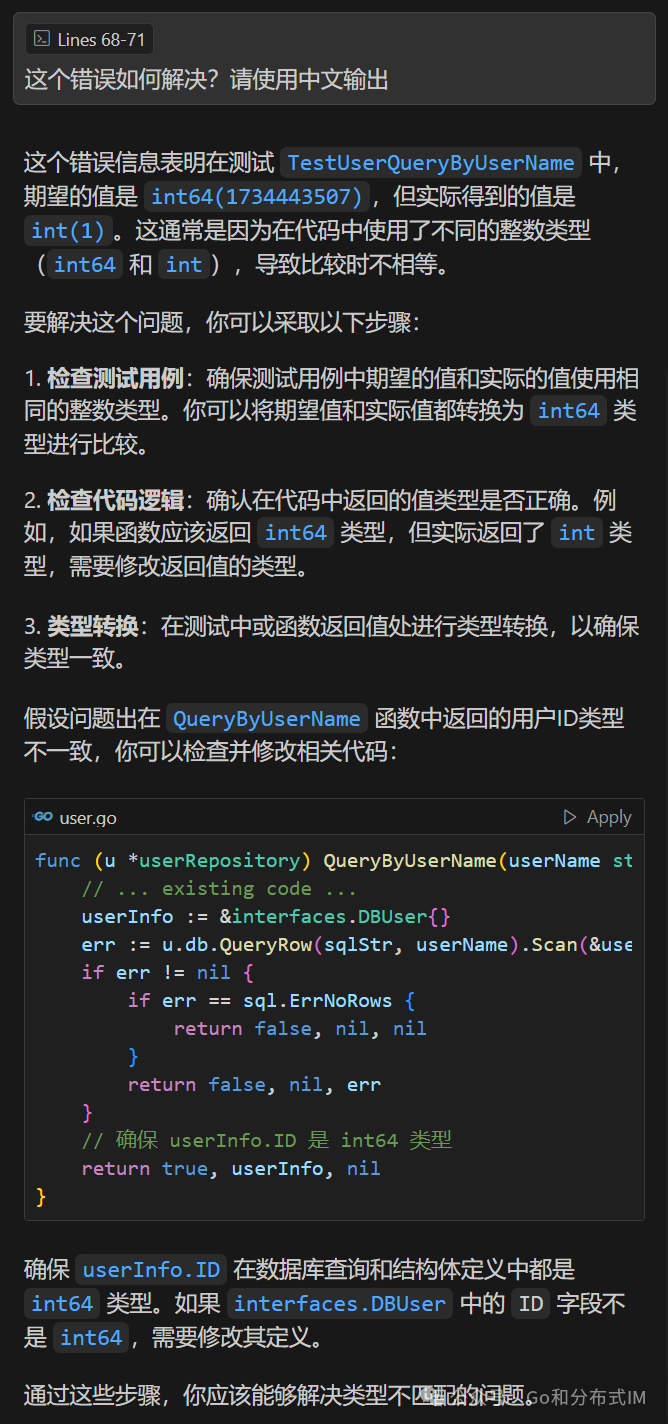
Task: Click the ID inline code chip
Action: pyautogui.click(x=531, y=1303)
